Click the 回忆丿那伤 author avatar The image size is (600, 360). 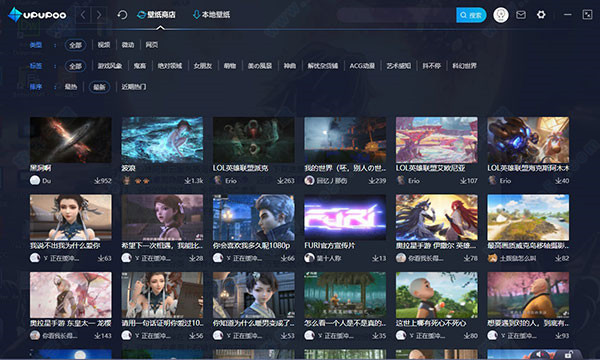click(309, 180)
